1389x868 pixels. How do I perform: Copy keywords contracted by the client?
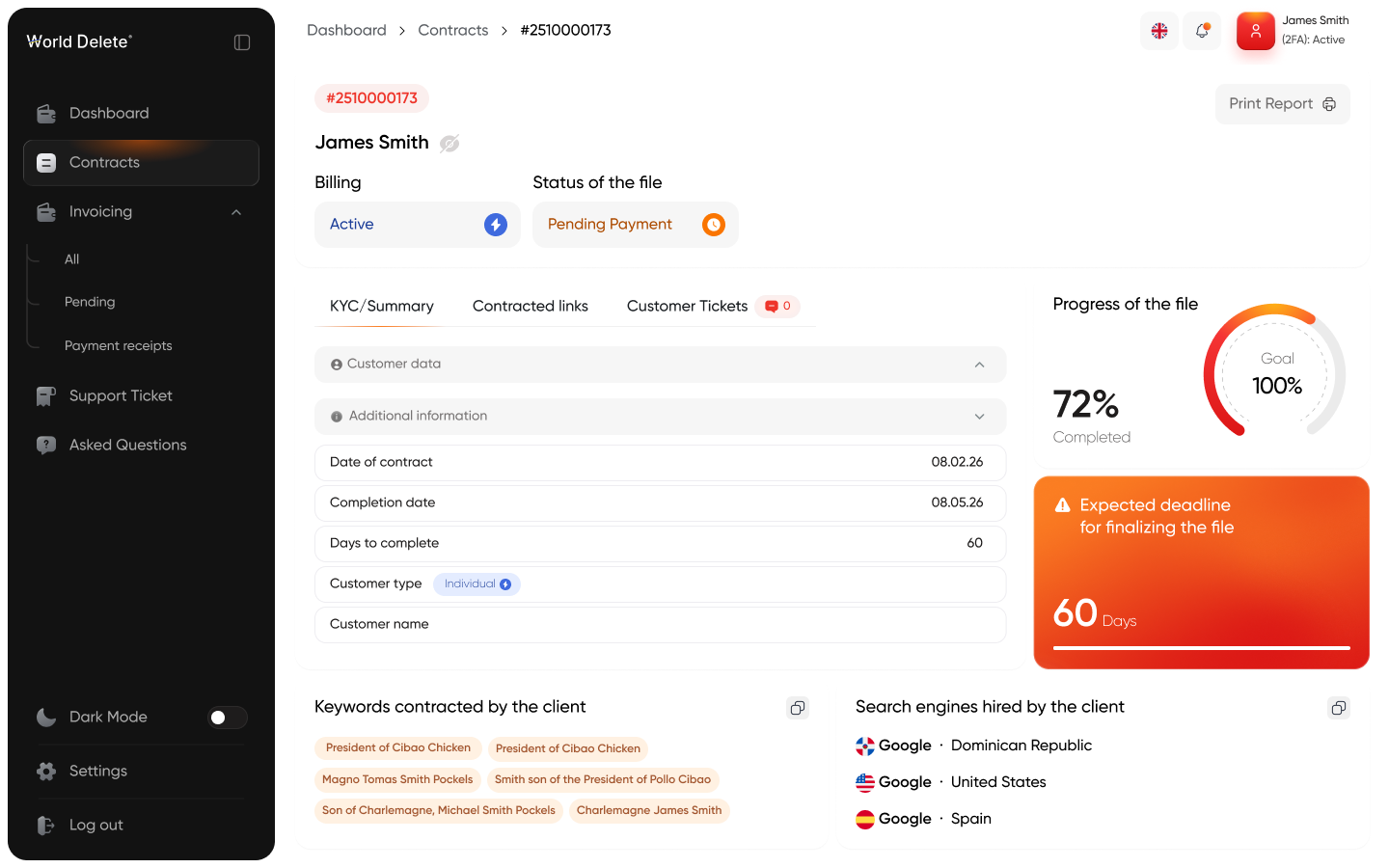pyautogui.click(x=798, y=708)
